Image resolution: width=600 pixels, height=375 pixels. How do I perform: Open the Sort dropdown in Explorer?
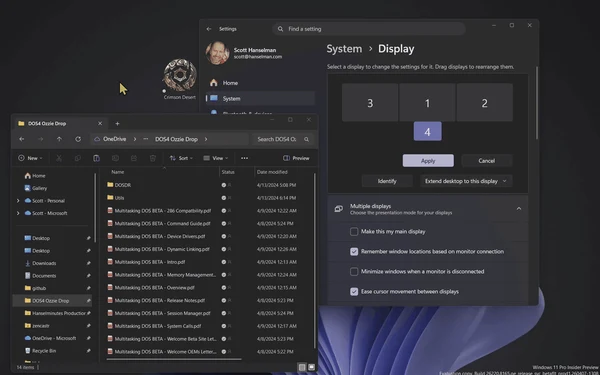[x=181, y=158]
